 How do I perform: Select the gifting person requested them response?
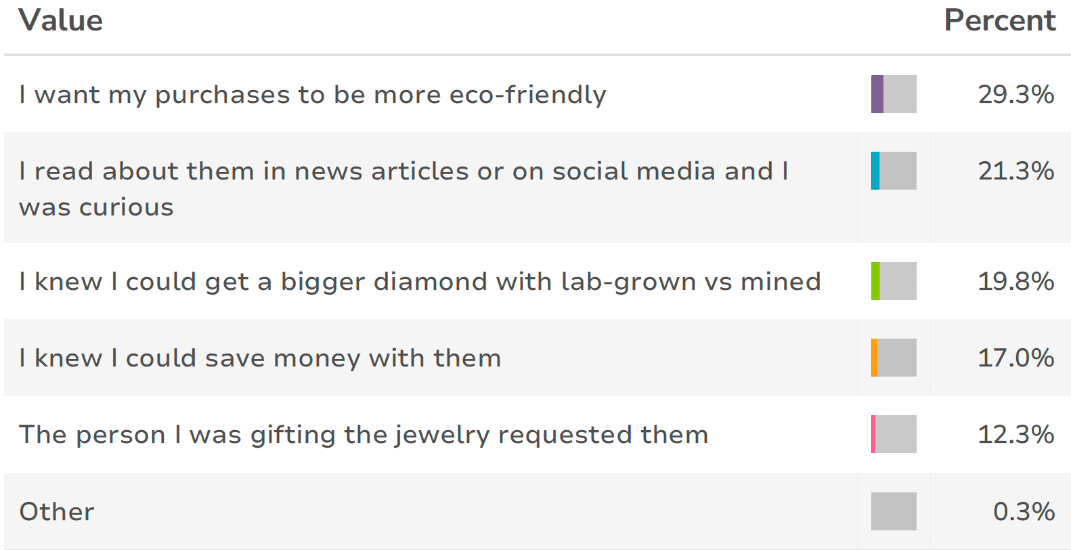click(x=363, y=435)
